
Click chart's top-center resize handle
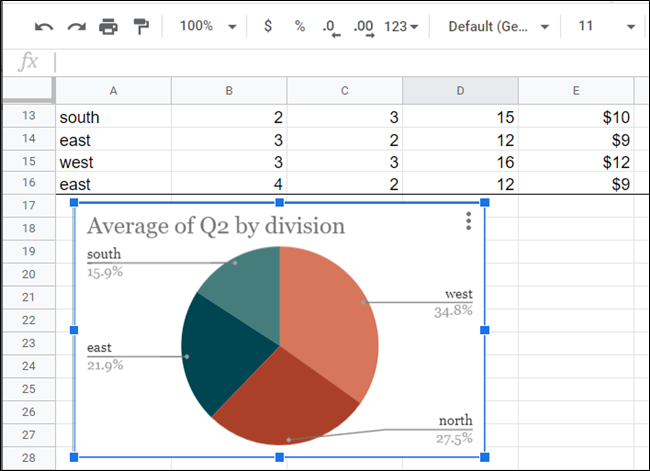pyautogui.click(x=279, y=202)
